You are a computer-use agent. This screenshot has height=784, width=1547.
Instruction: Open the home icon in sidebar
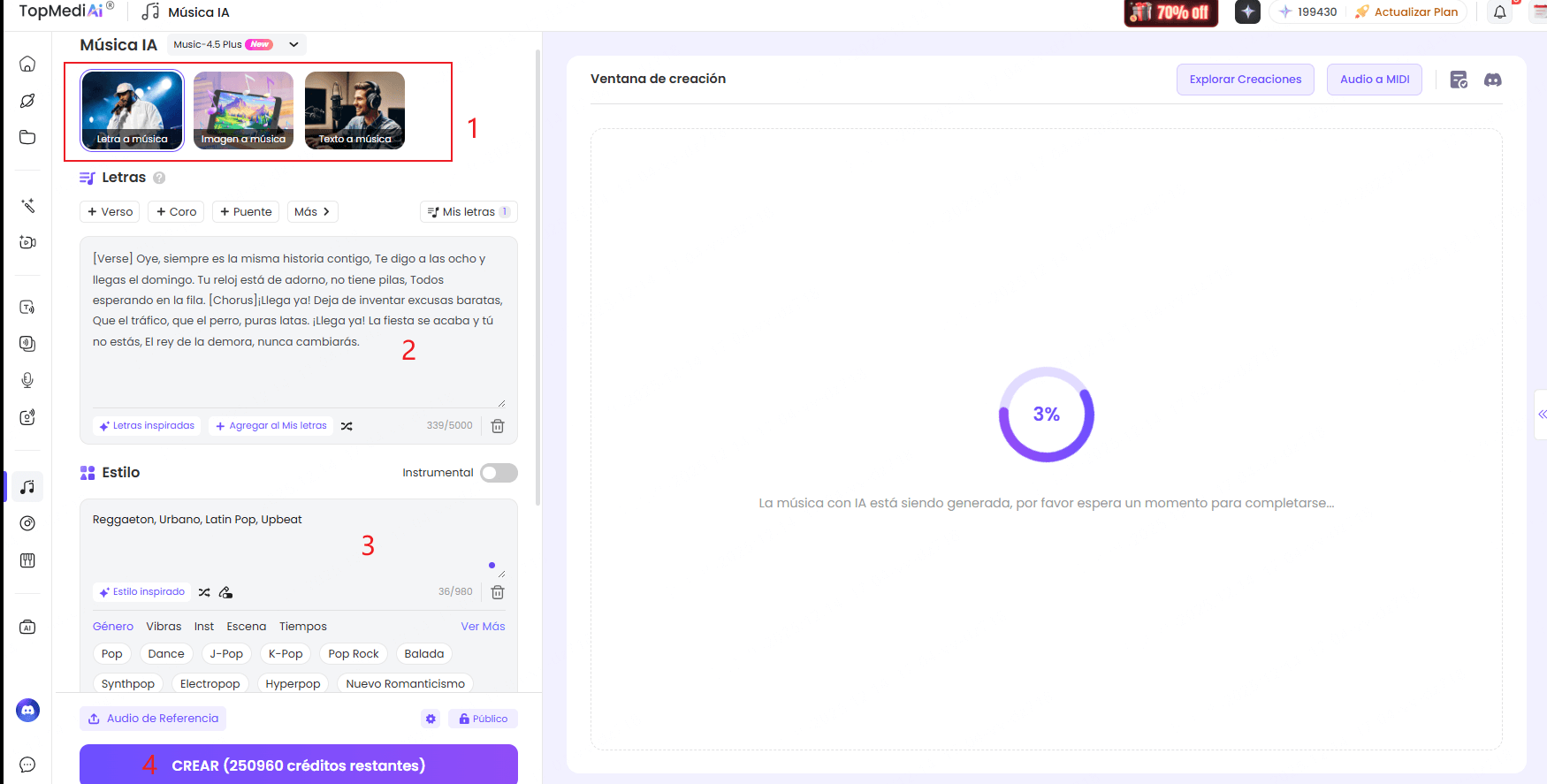tap(27, 64)
